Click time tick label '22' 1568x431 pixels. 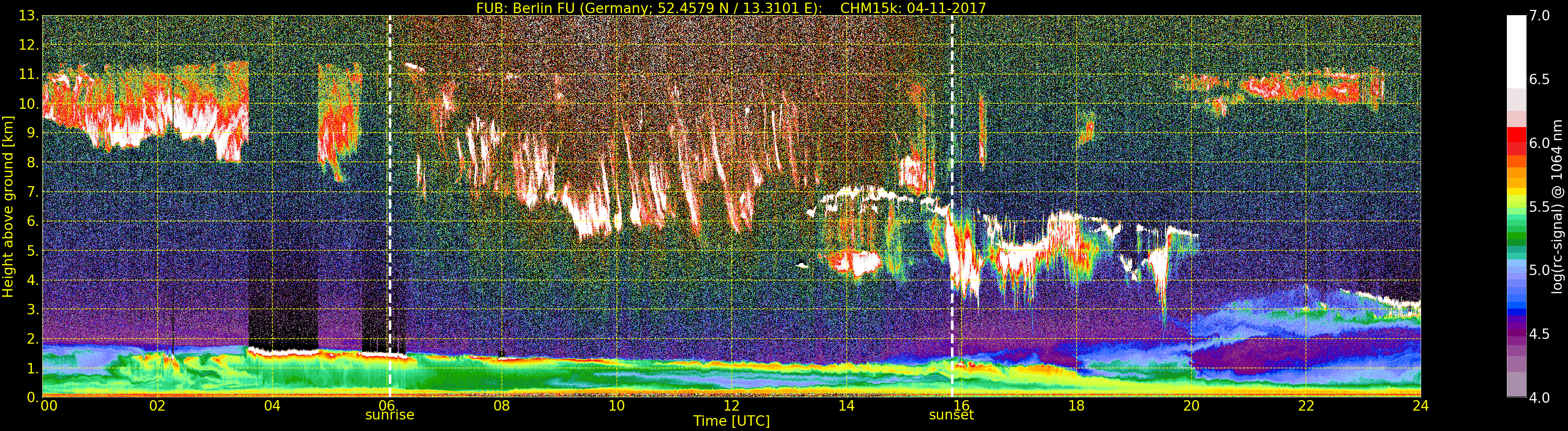pos(1306,405)
